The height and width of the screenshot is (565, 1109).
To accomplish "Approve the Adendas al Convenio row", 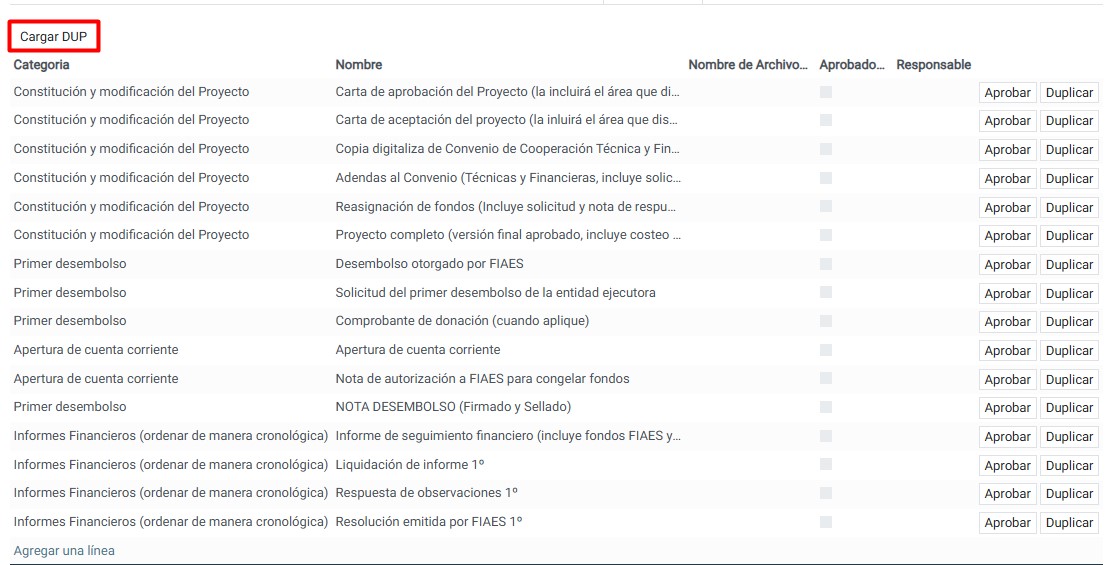I will (x=1007, y=179).
